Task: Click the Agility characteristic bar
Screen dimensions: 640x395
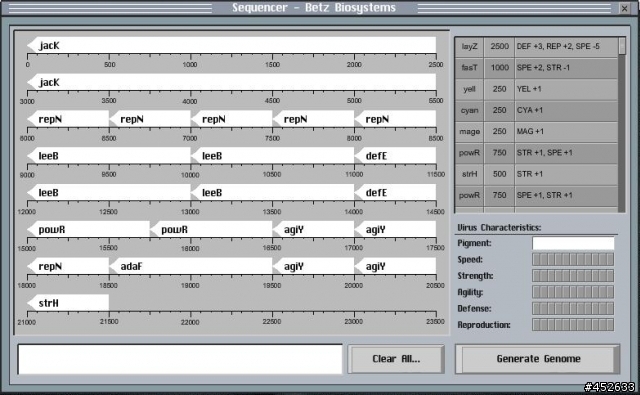Action: (573, 292)
